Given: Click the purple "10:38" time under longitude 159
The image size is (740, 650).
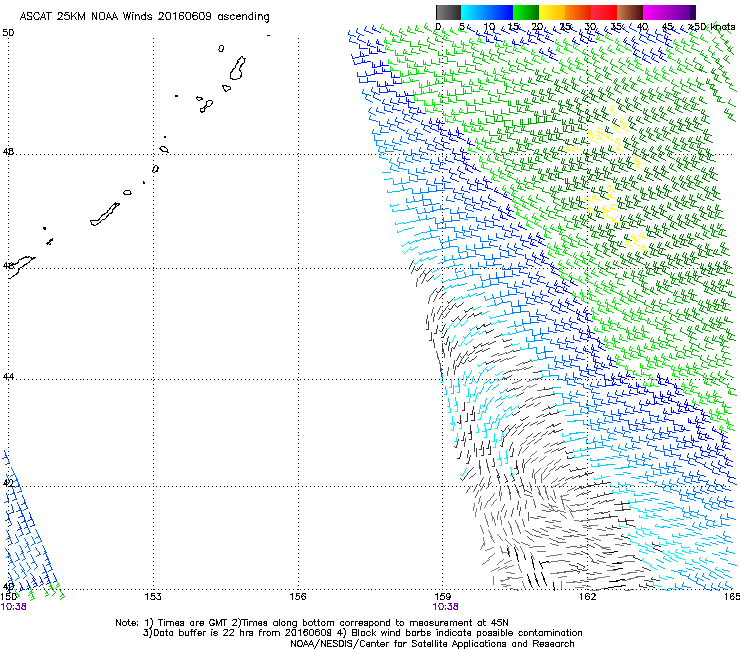Looking at the screenshot, I should click(x=446, y=607).
